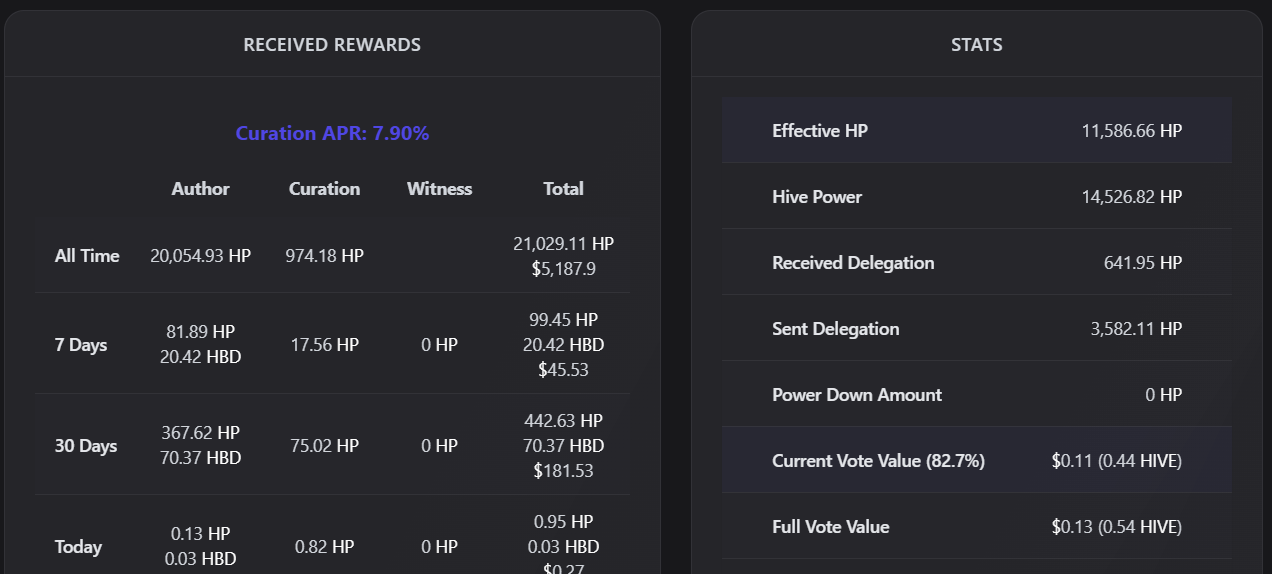This screenshot has width=1272, height=574.
Task: Click the Effective HP stat label
Action: click(x=820, y=131)
